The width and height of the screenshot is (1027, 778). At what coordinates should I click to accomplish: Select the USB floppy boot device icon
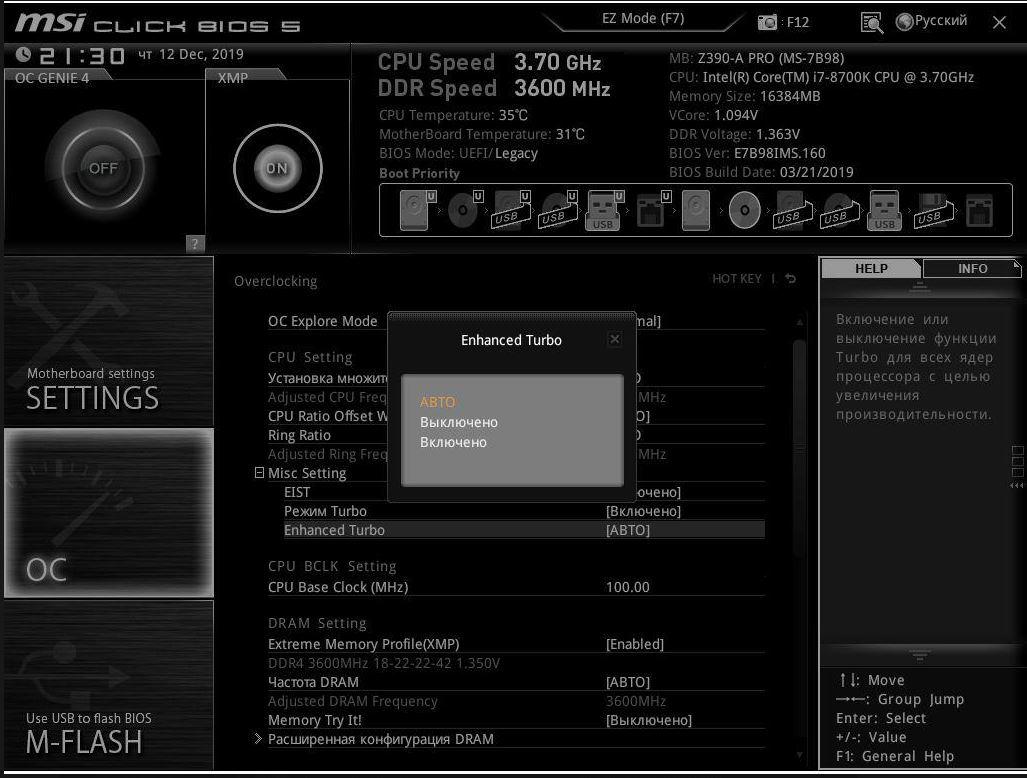click(x=932, y=210)
